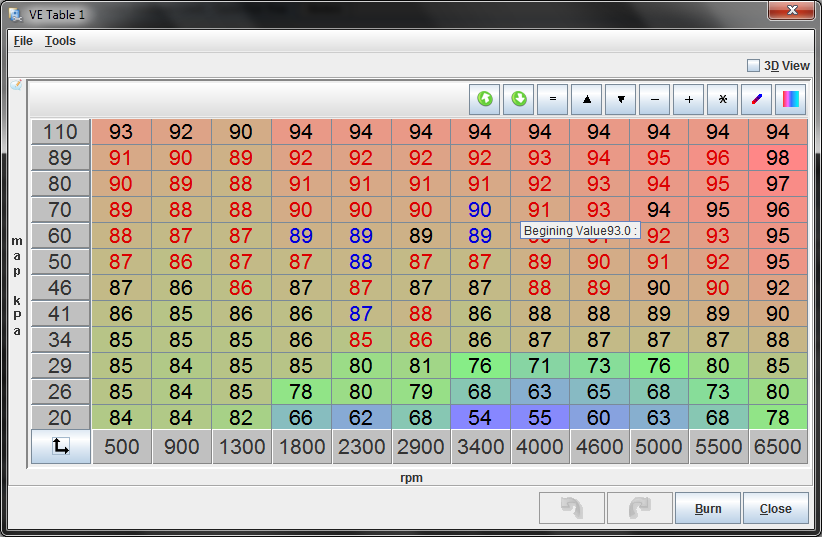Select blue 90 cell at 70 kPa, 3400 rpm

tap(481, 210)
